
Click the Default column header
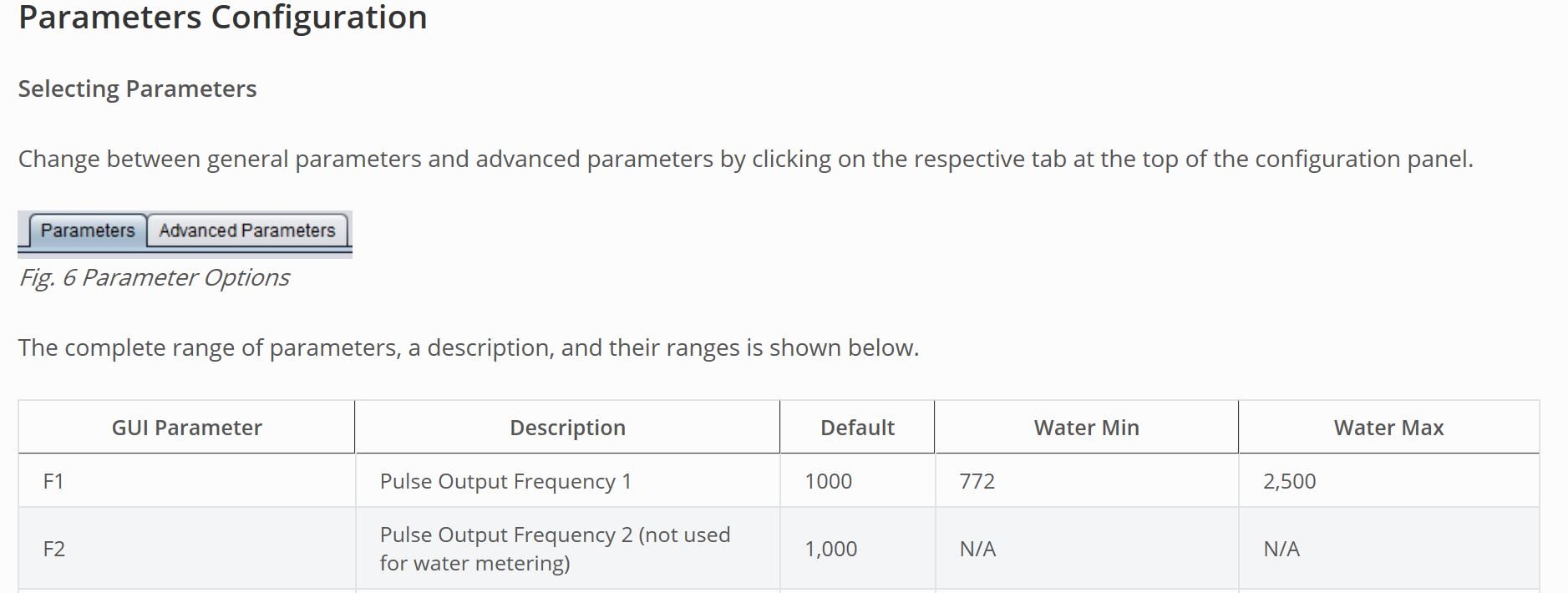coord(857,428)
